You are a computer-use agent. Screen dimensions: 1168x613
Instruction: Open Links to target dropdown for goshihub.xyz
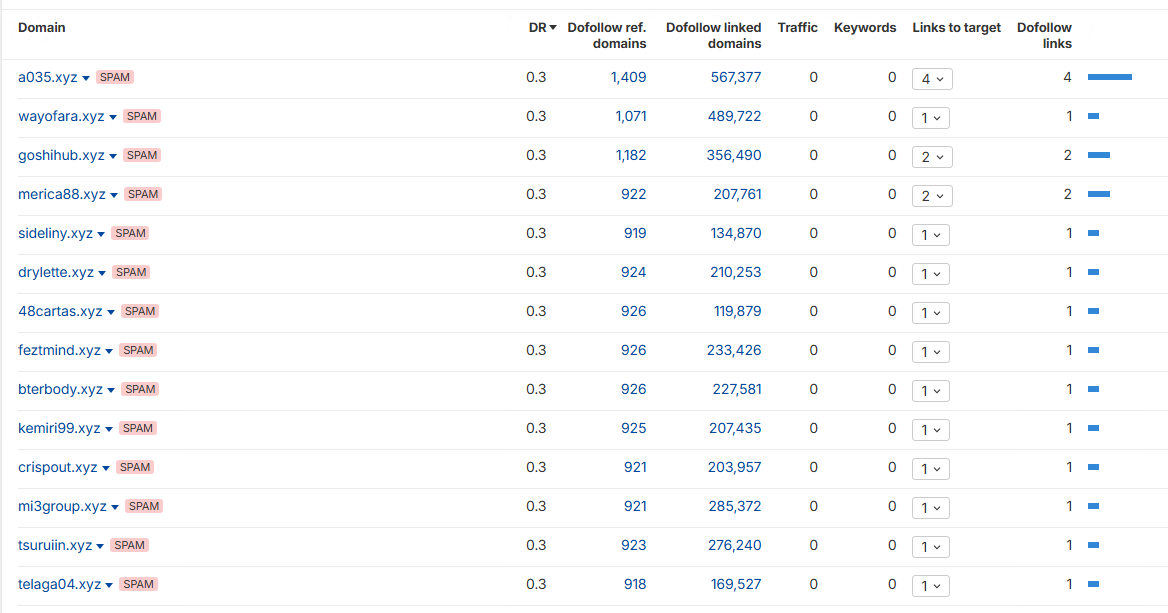(931, 157)
